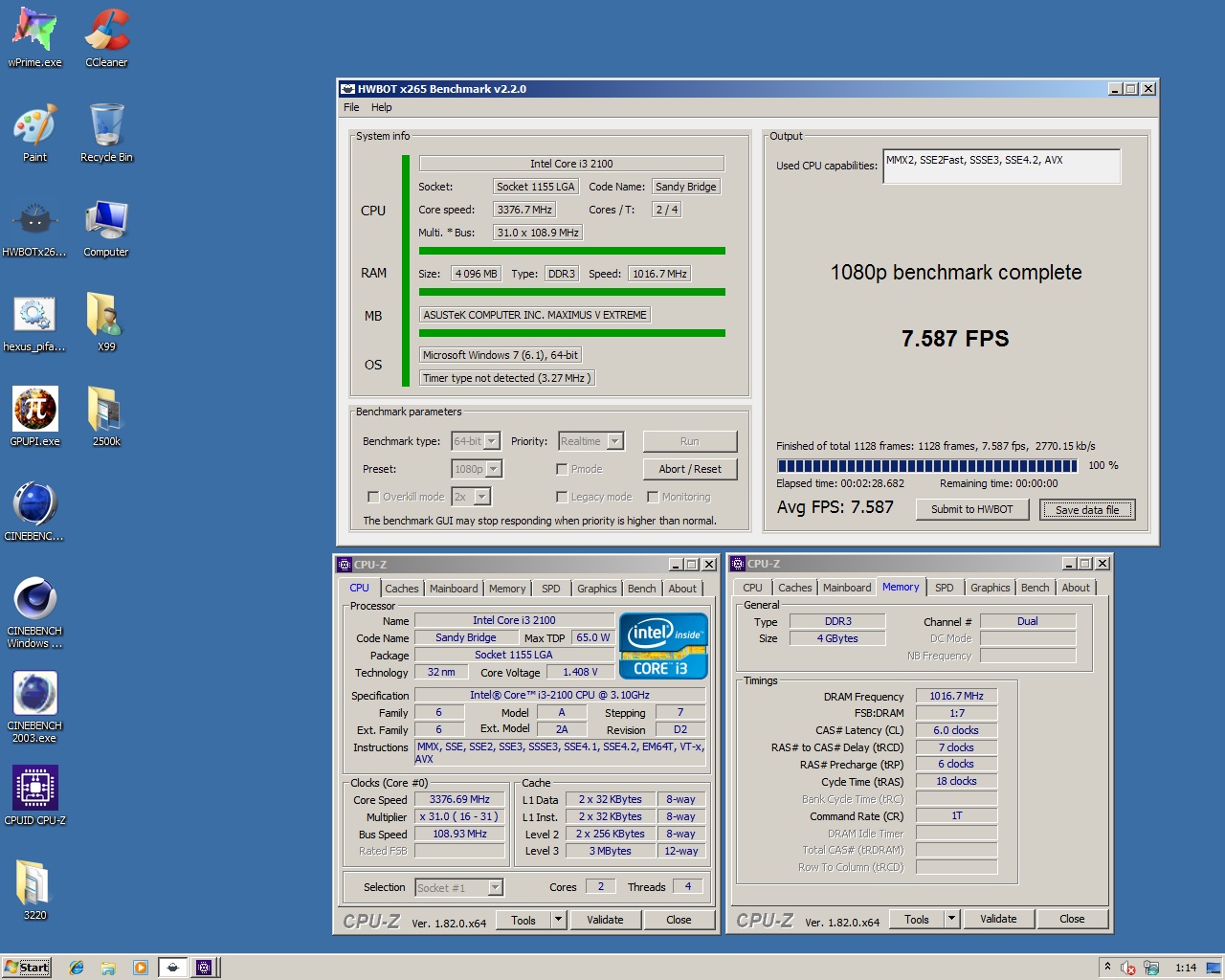1225x980 pixels.
Task: Open the Preset 1080p dropdown
Action: click(x=494, y=469)
